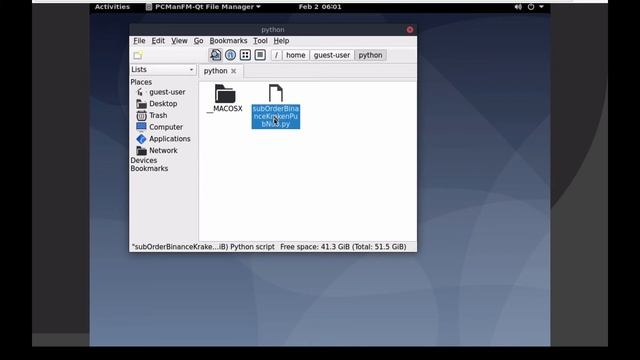The width and height of the screenshot is (640, 360).
Task: Close the python tab with its x
Action: 233,71
